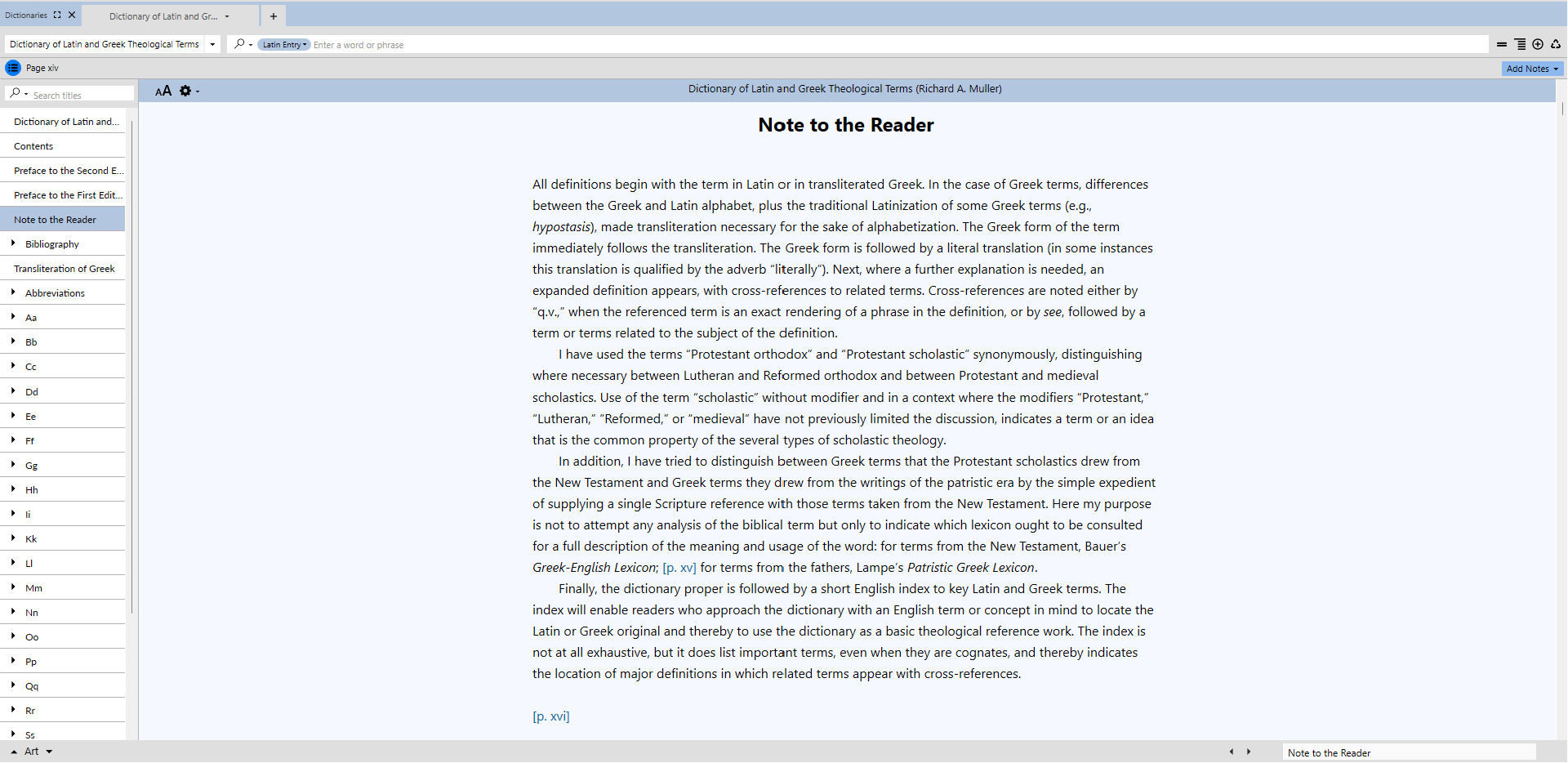Viewport: 1568px width, 763px height.
Task: Click the Note to the Reader heading
Action: coord(846,125)
